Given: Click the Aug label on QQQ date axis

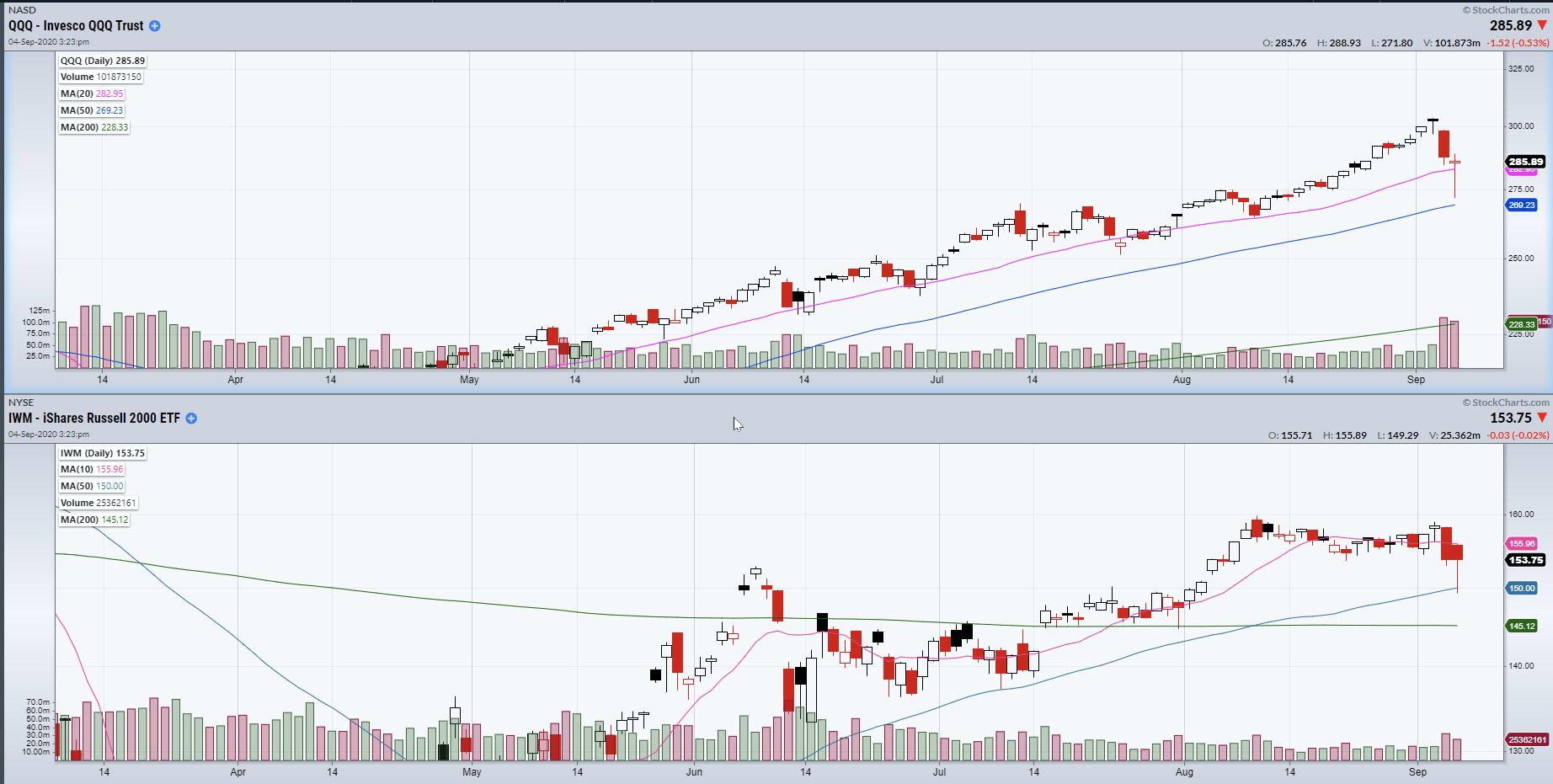Looking at the screenshot, I should click(1182, 380).
